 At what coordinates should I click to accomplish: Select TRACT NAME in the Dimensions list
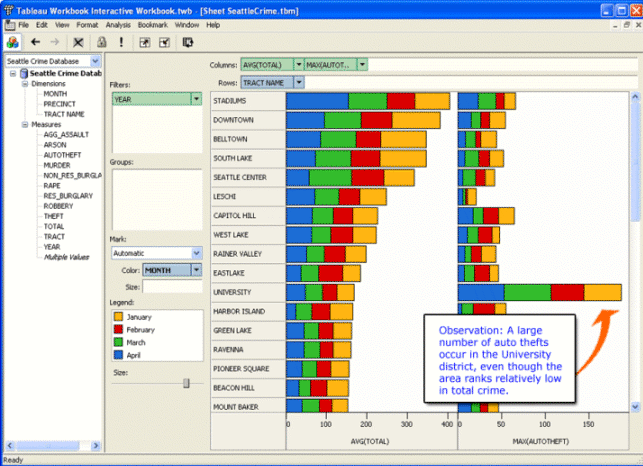point(64,114)
